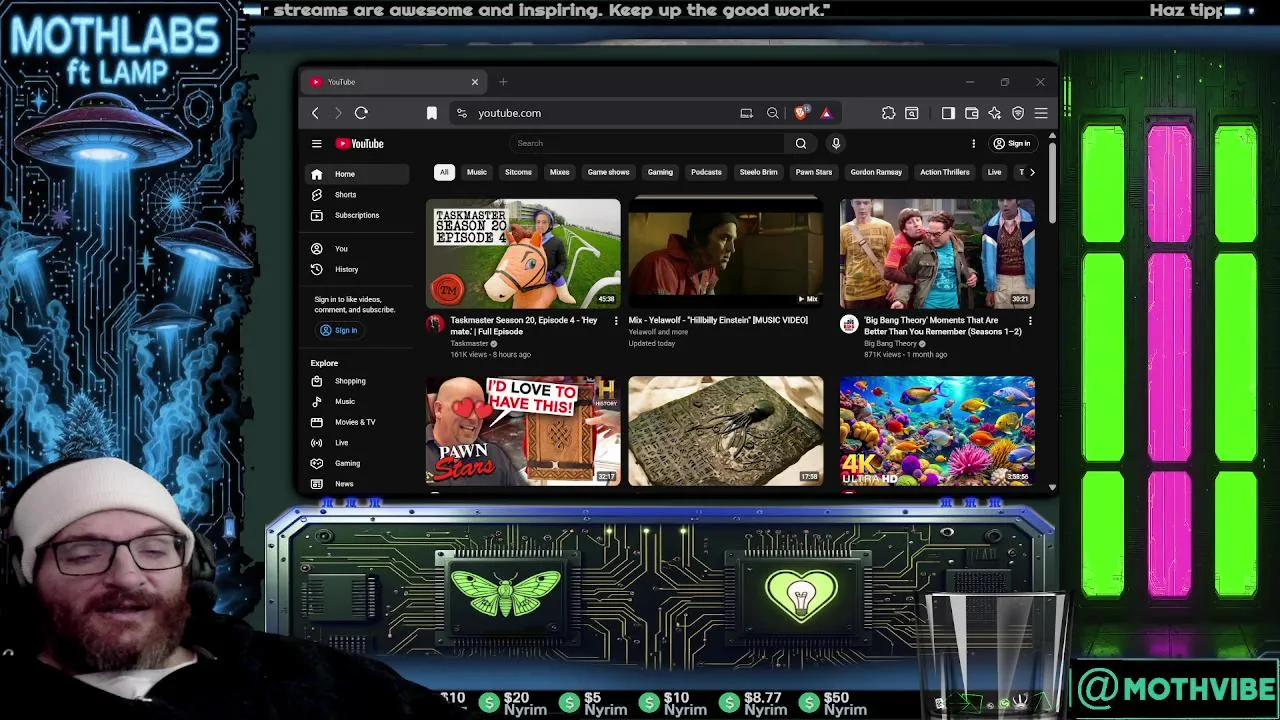Click Sign in button at top right
1280x720 pixels.
click(1012, 144)
